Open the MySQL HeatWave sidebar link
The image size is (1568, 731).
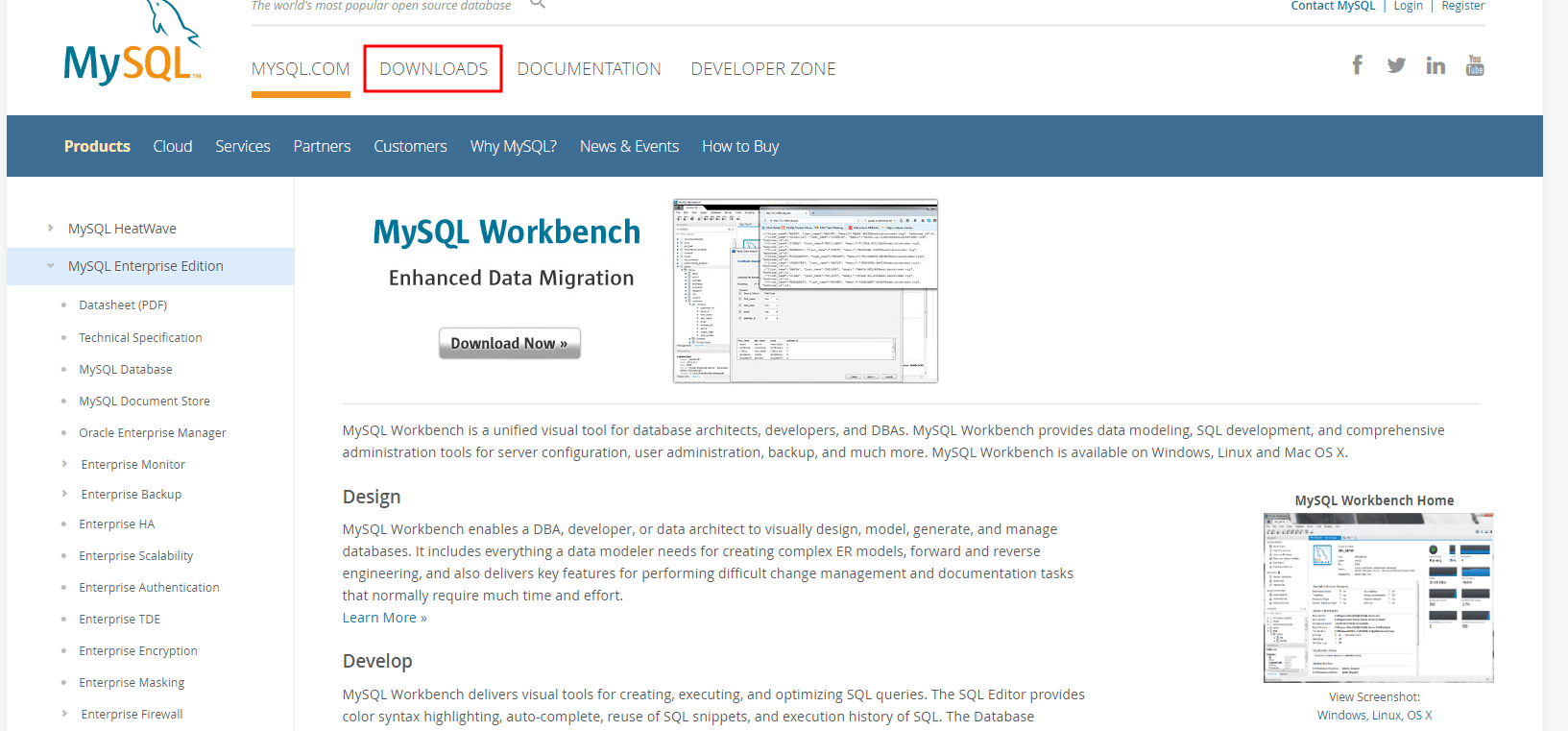pos(122,229)
